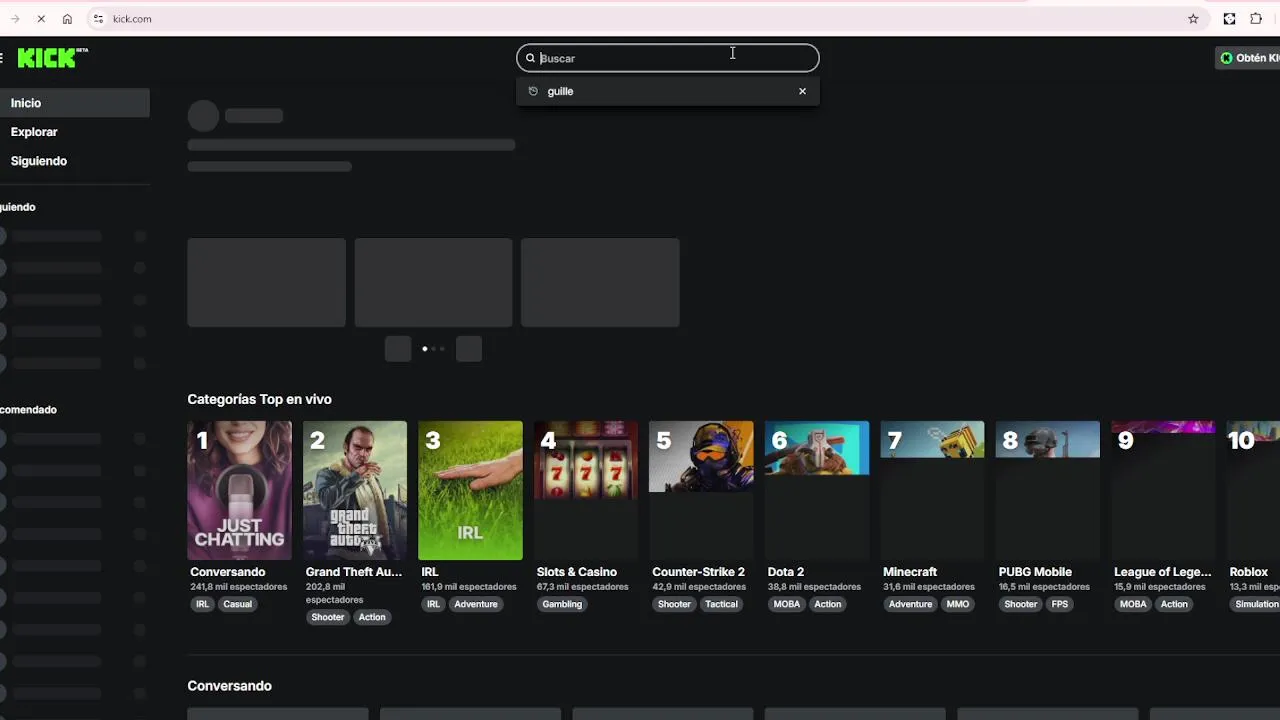
Task: Go forward in browser history
Action: [15, 19]
